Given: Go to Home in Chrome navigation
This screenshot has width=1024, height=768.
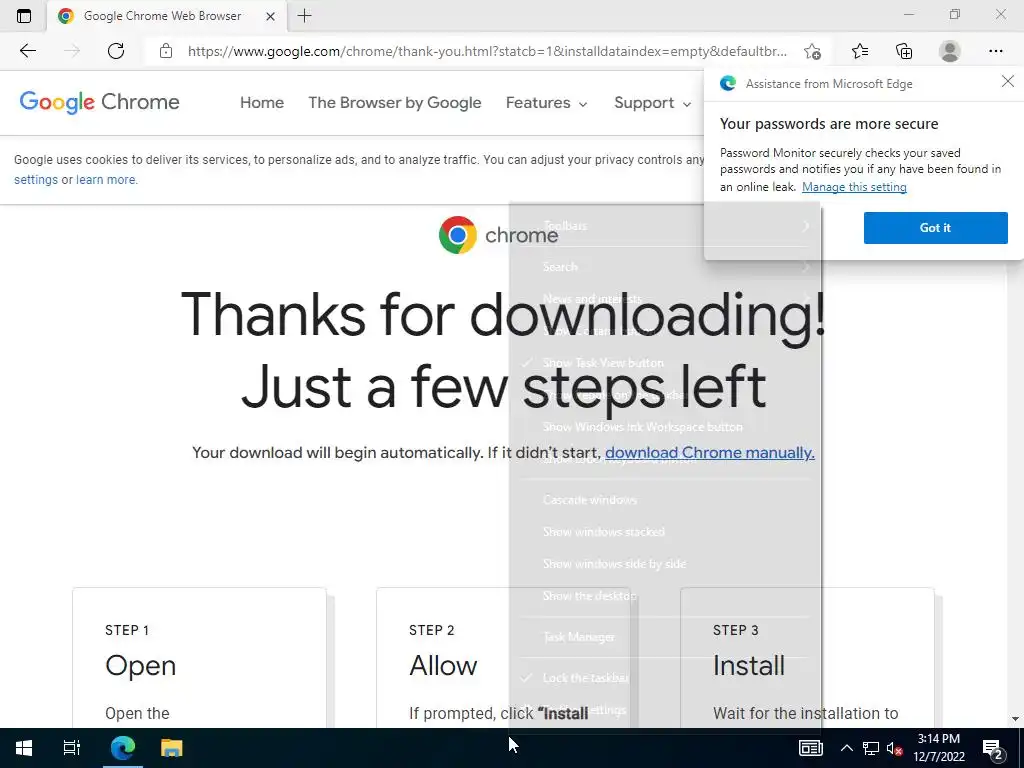Looking at the screenshot, I should click(x=262, y=103).
